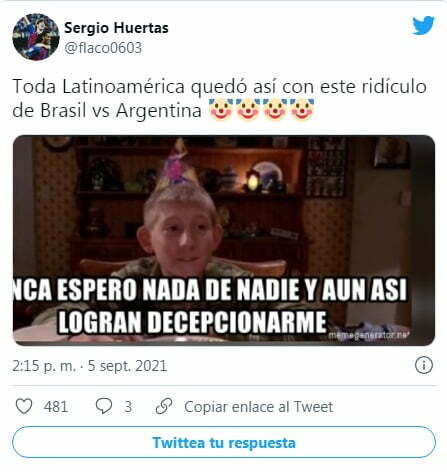The width and height of the screenshot is (447, 472).
Task: Click the blue Twitter bird logo
Action: coord(423,25)
